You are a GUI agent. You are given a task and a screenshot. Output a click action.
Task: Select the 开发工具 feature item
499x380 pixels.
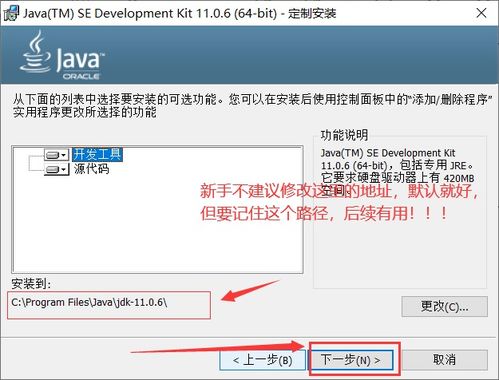tap(97, 155)
